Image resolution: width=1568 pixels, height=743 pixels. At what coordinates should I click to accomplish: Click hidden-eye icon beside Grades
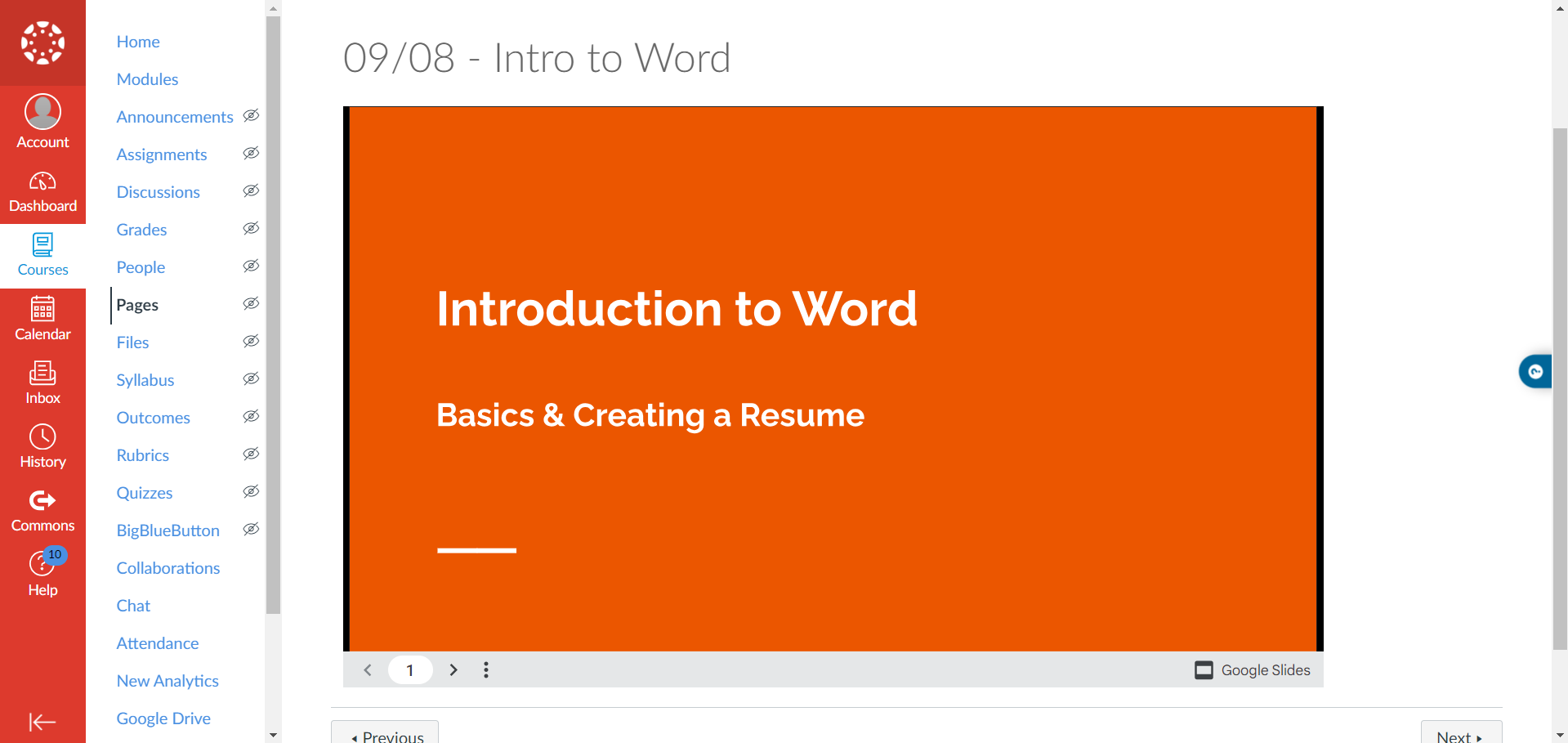click(x=251, y=228)
